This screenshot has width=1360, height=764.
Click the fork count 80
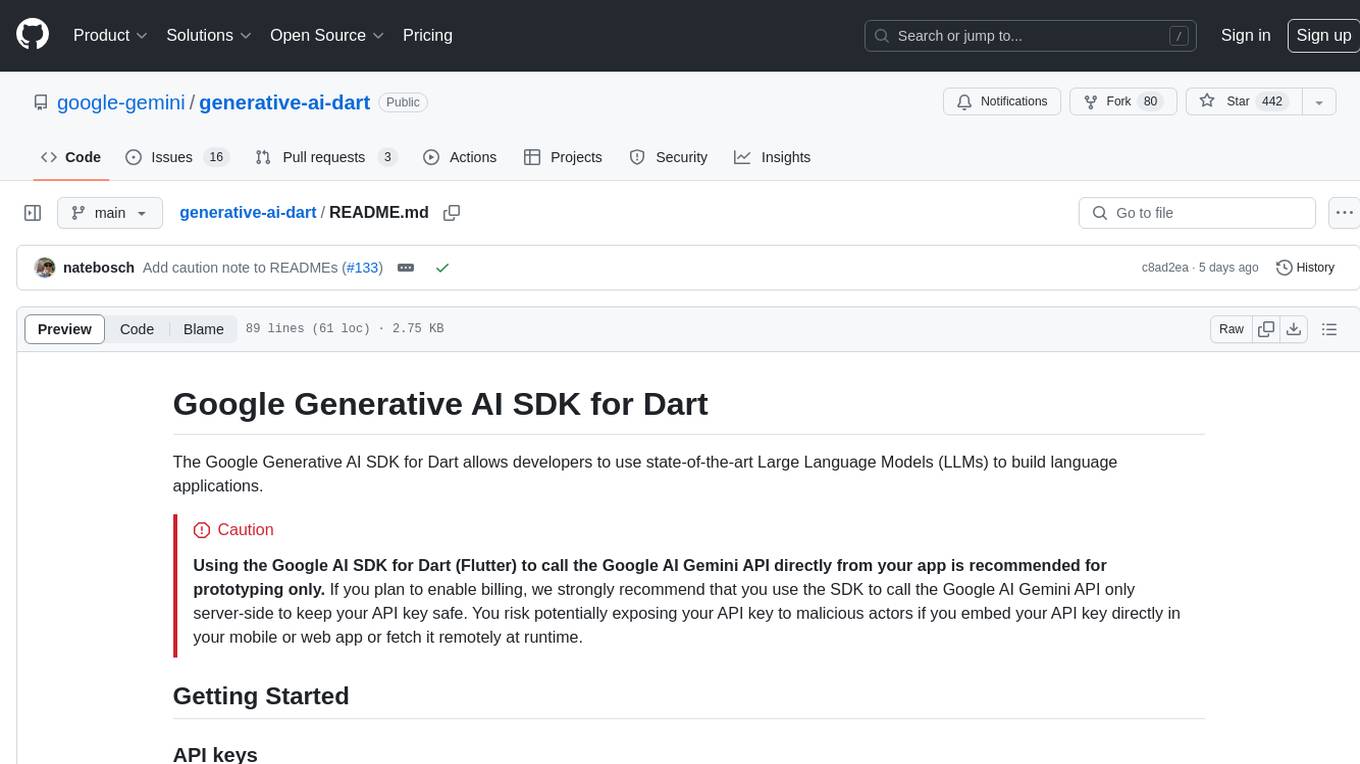point(1150,102)
